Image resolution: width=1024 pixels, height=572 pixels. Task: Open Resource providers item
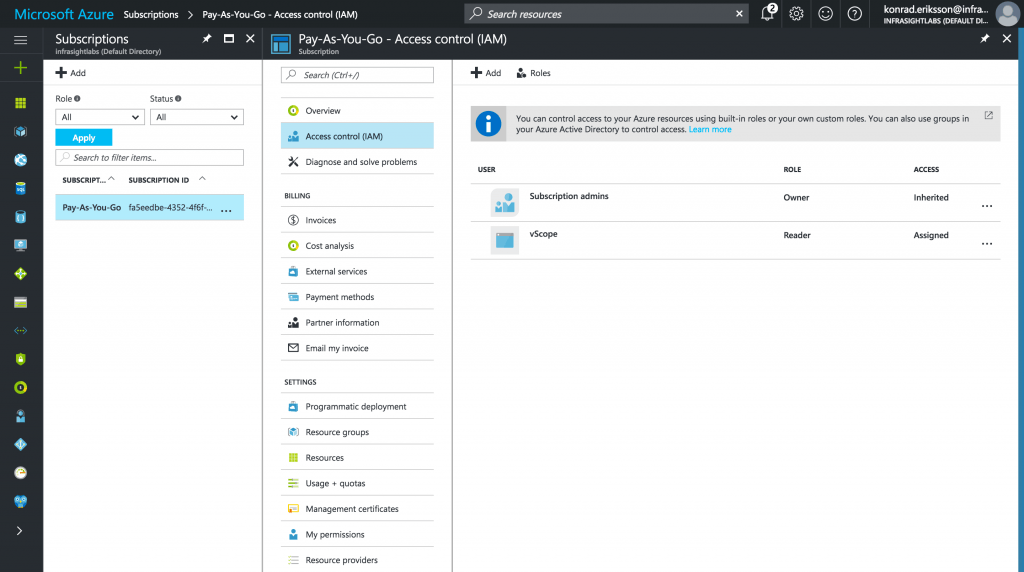point(357,560)
